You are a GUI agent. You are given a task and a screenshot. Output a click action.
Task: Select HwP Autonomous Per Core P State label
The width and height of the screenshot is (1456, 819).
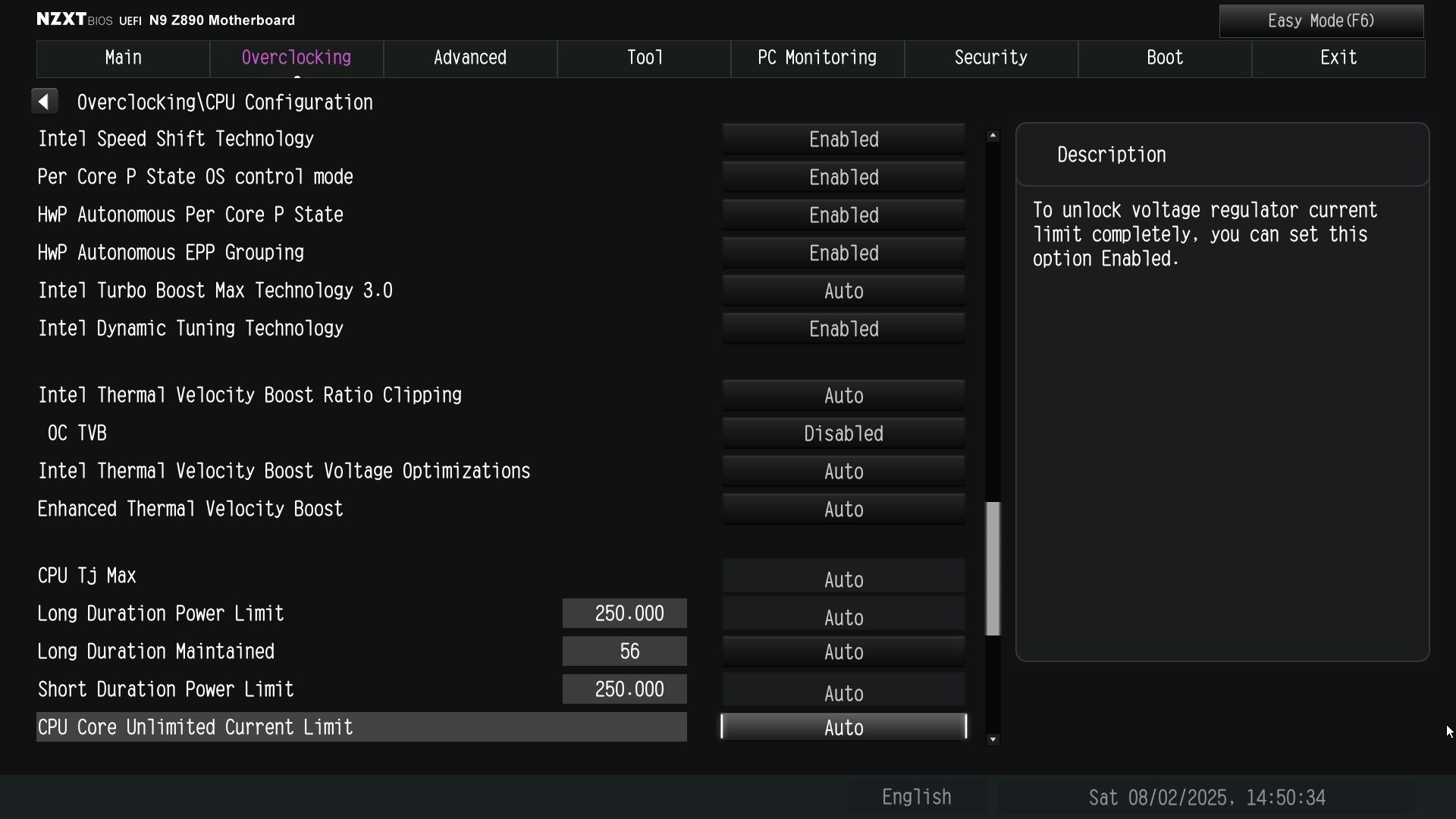(190, 215)
